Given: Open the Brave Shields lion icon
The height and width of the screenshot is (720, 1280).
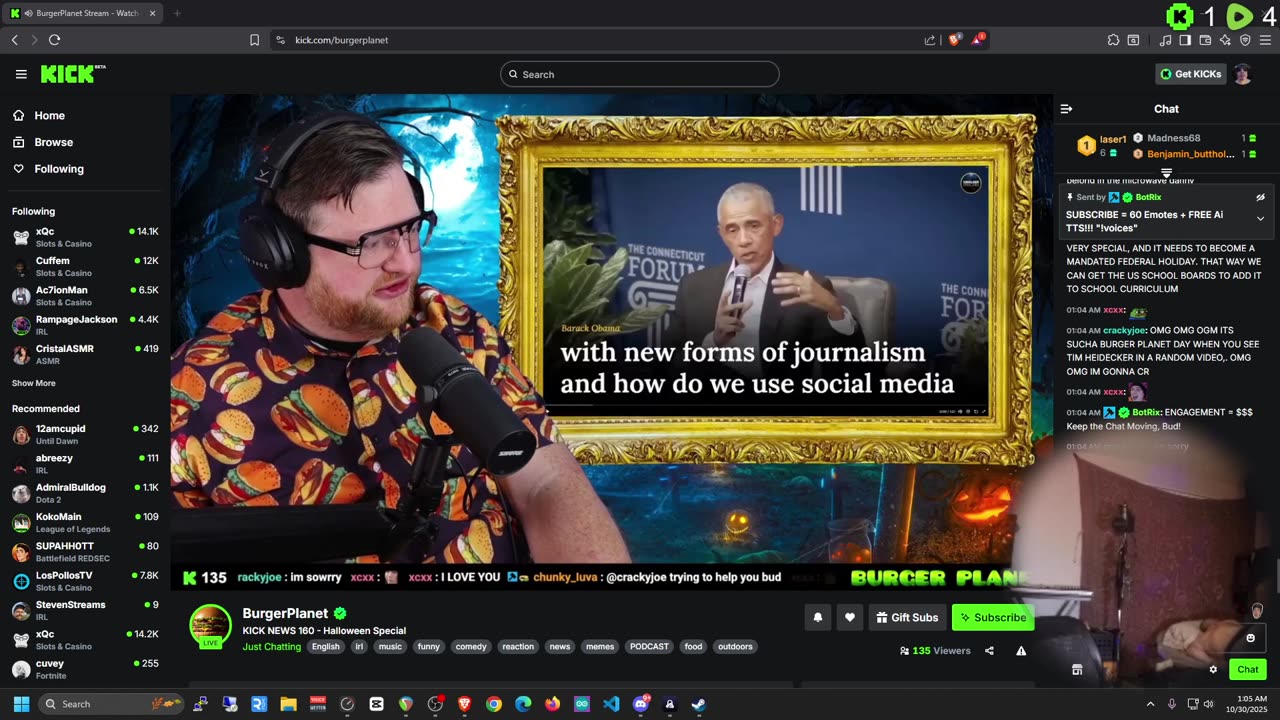Looking at the screenshot, I should coord(955,40).
